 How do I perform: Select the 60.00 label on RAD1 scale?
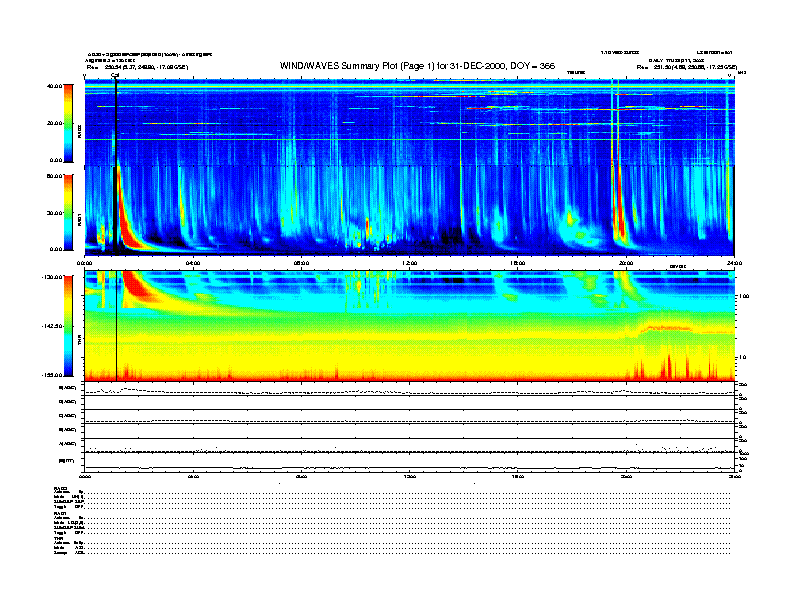[x=55, y=176]
